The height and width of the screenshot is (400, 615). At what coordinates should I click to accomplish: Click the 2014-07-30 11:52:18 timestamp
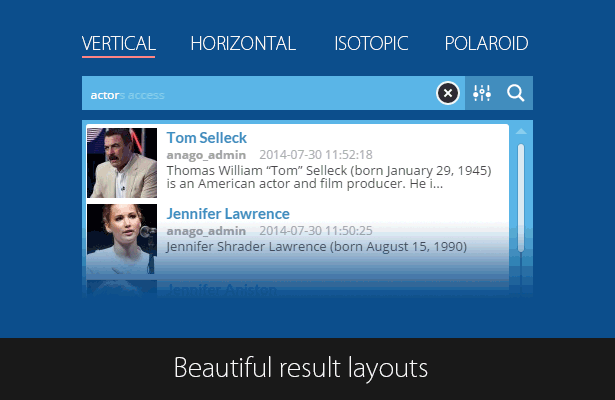[x=316, y=155]
